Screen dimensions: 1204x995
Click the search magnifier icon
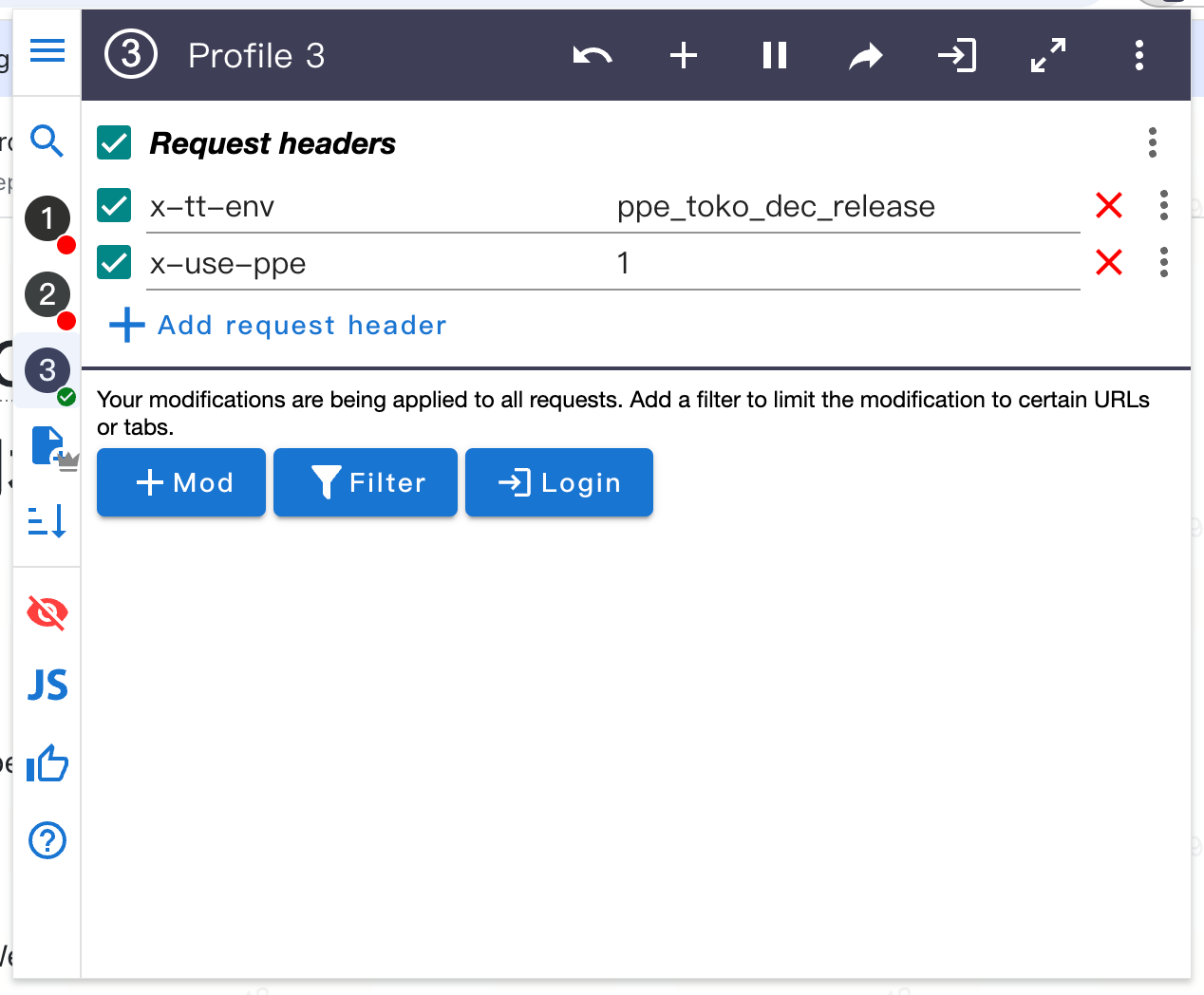47,141
